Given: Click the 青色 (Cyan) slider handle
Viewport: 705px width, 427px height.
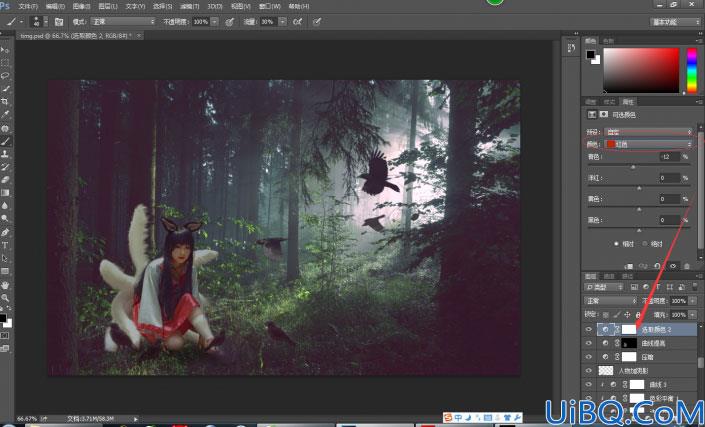Looking at the screenshot, I should pyautogui.click(x=633, y=167).
